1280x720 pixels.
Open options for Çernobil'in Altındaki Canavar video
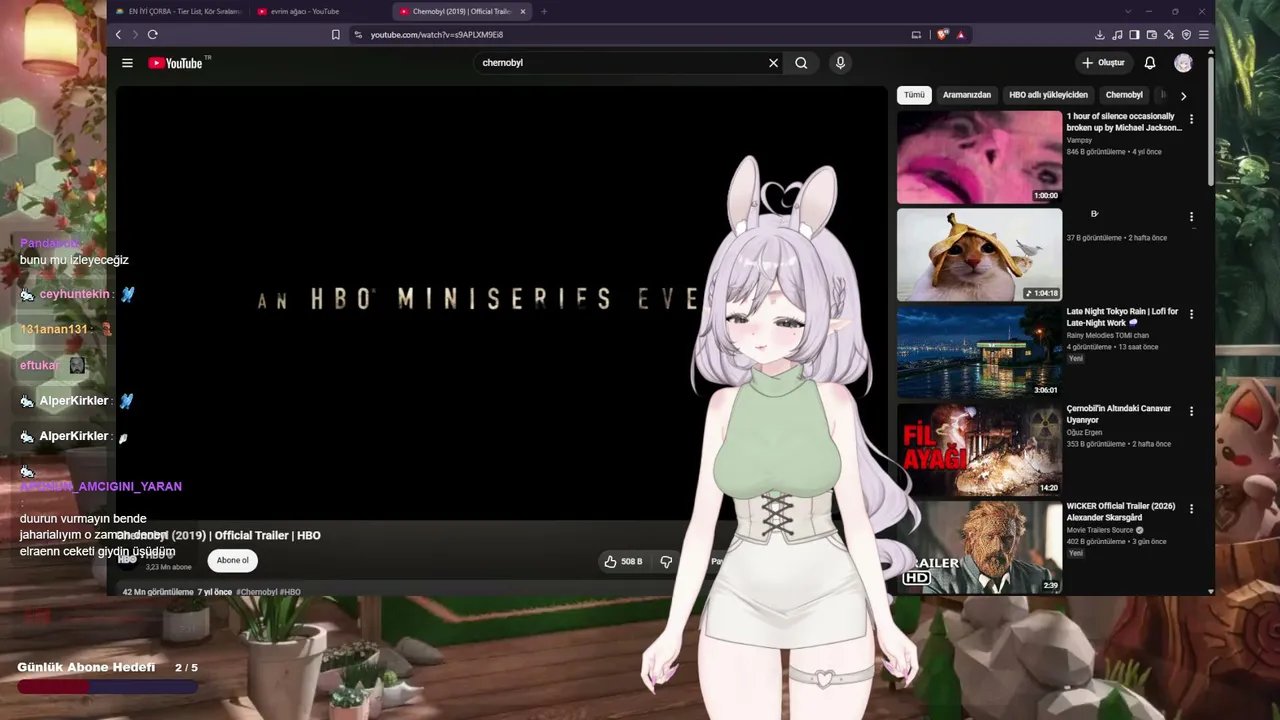pos(1191,411)
